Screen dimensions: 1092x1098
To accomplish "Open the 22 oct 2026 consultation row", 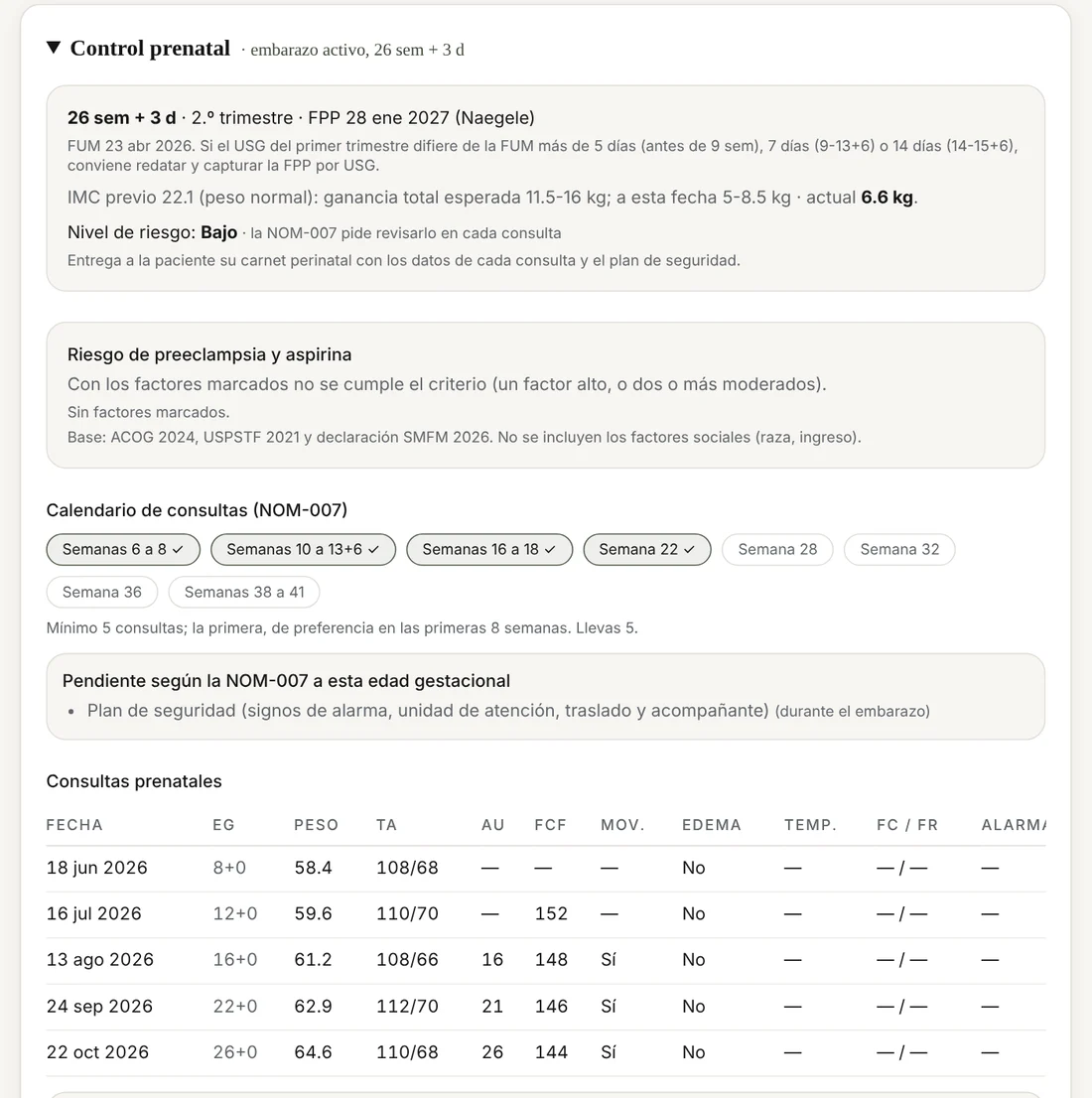I will [x=546, y=1053].
